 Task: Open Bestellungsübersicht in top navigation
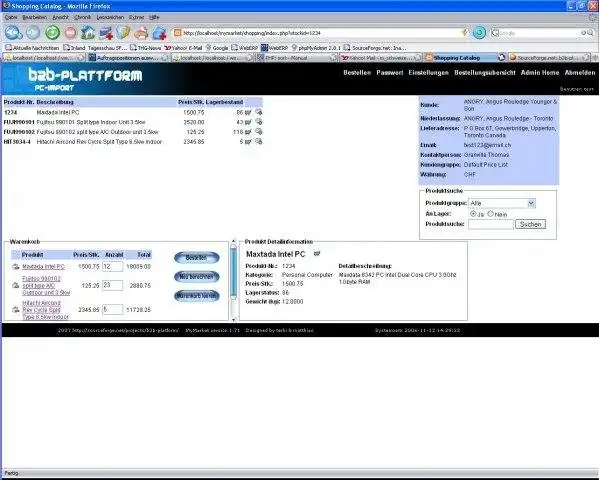[x=484, y=73]
